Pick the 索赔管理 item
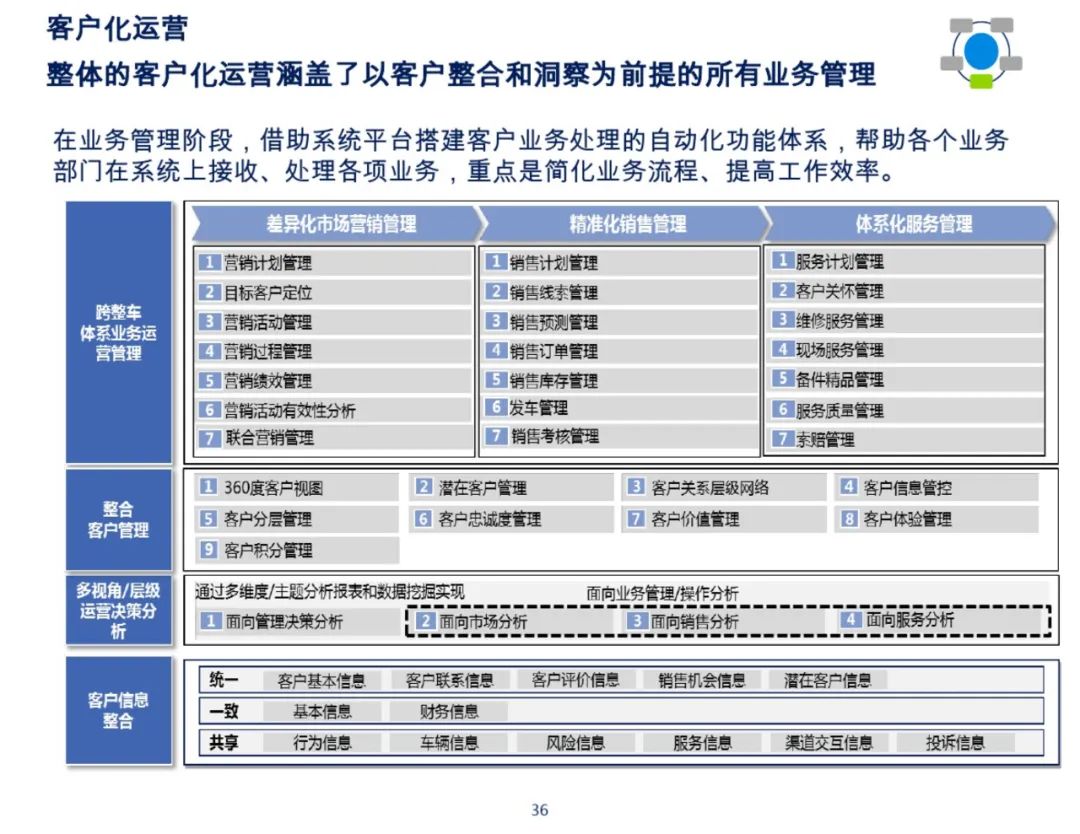This screenshot has height=834, width=1080. [x=906, y=439]
